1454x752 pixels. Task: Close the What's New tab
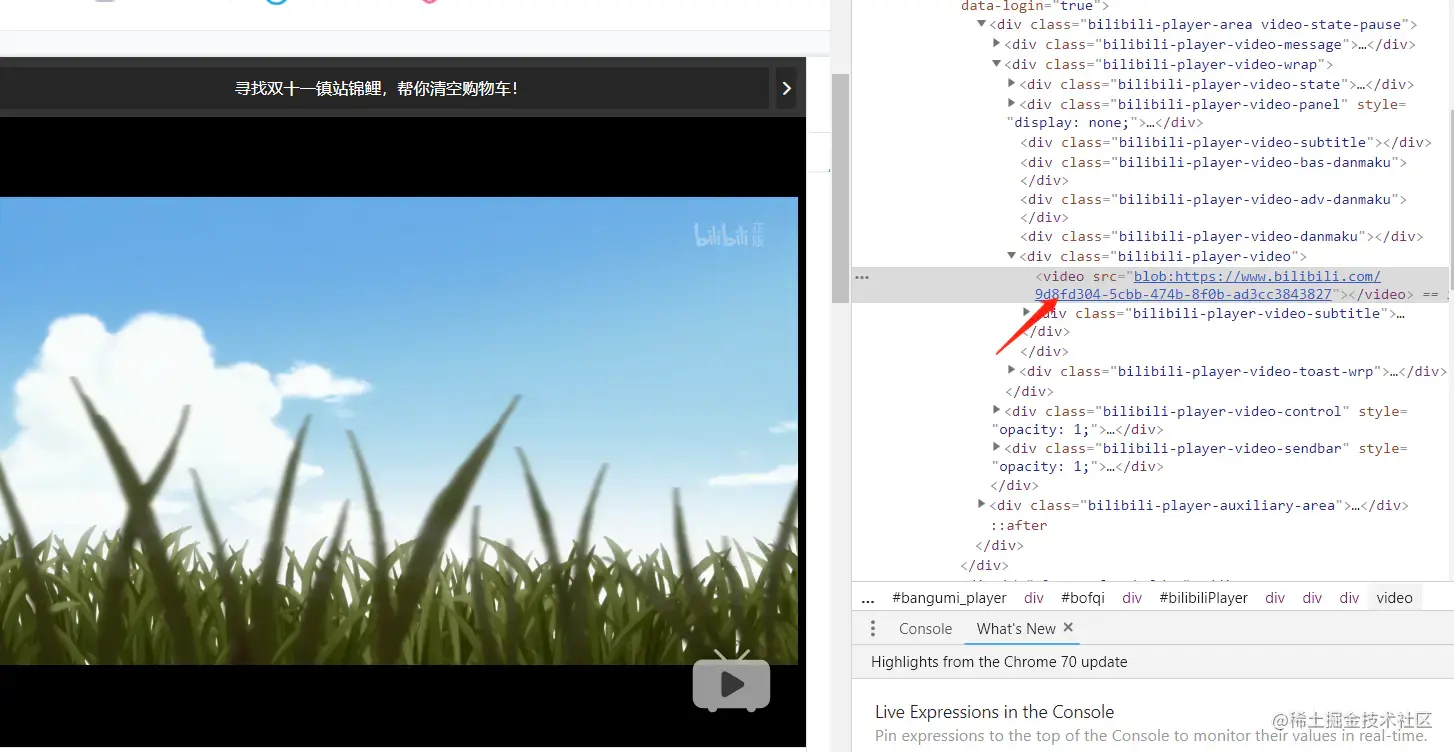click(x=1068, y=627)
